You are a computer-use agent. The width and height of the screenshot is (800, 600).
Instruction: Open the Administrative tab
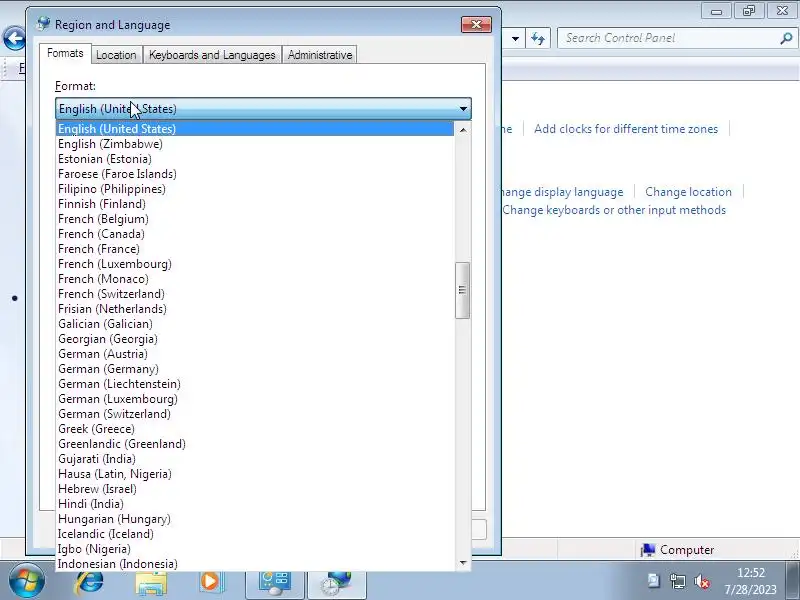tap(320, 55)
